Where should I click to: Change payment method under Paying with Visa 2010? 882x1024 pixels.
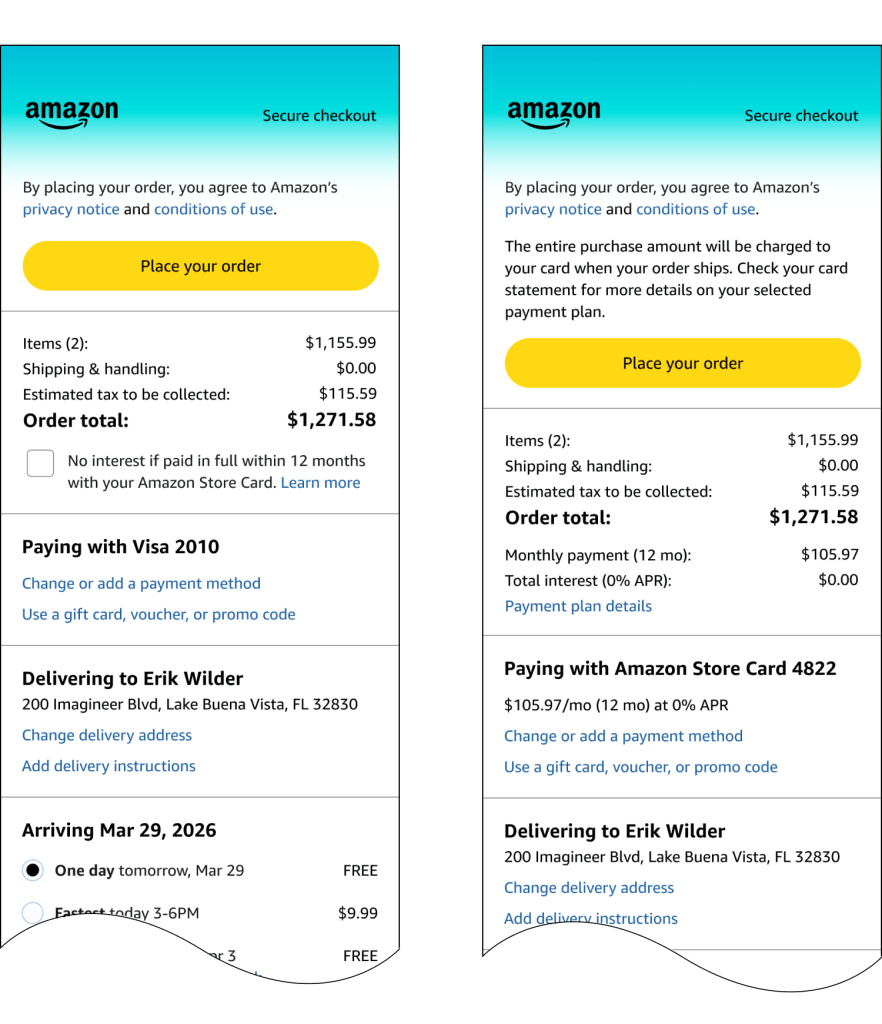coord(141,584)
